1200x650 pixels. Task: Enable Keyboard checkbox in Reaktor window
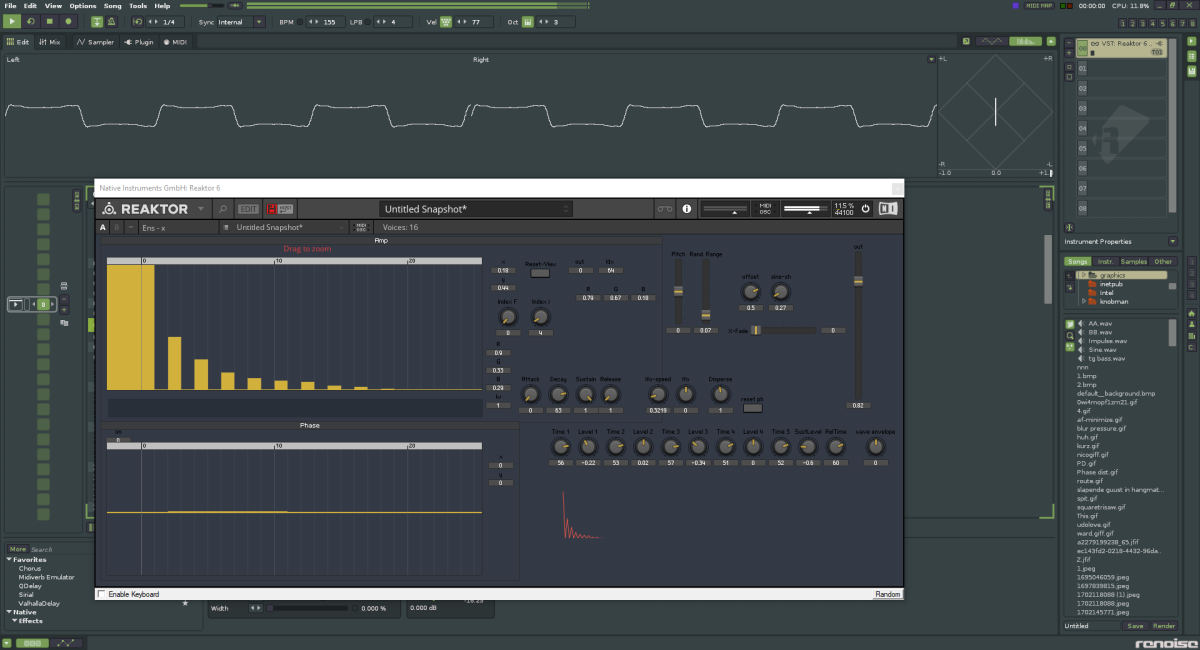(x=103, y=594)
